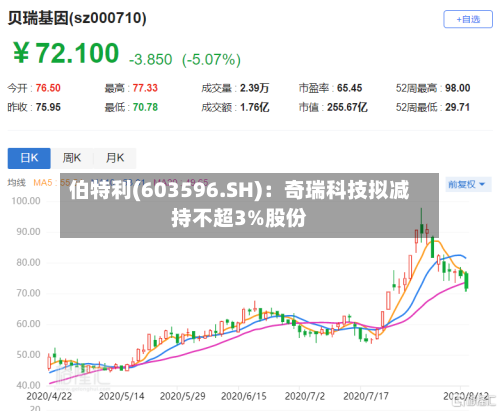Image resolution: width=500 pixels, height=411 pixels.
Task: Click the 100.00 price axis label
Action: 26,201
